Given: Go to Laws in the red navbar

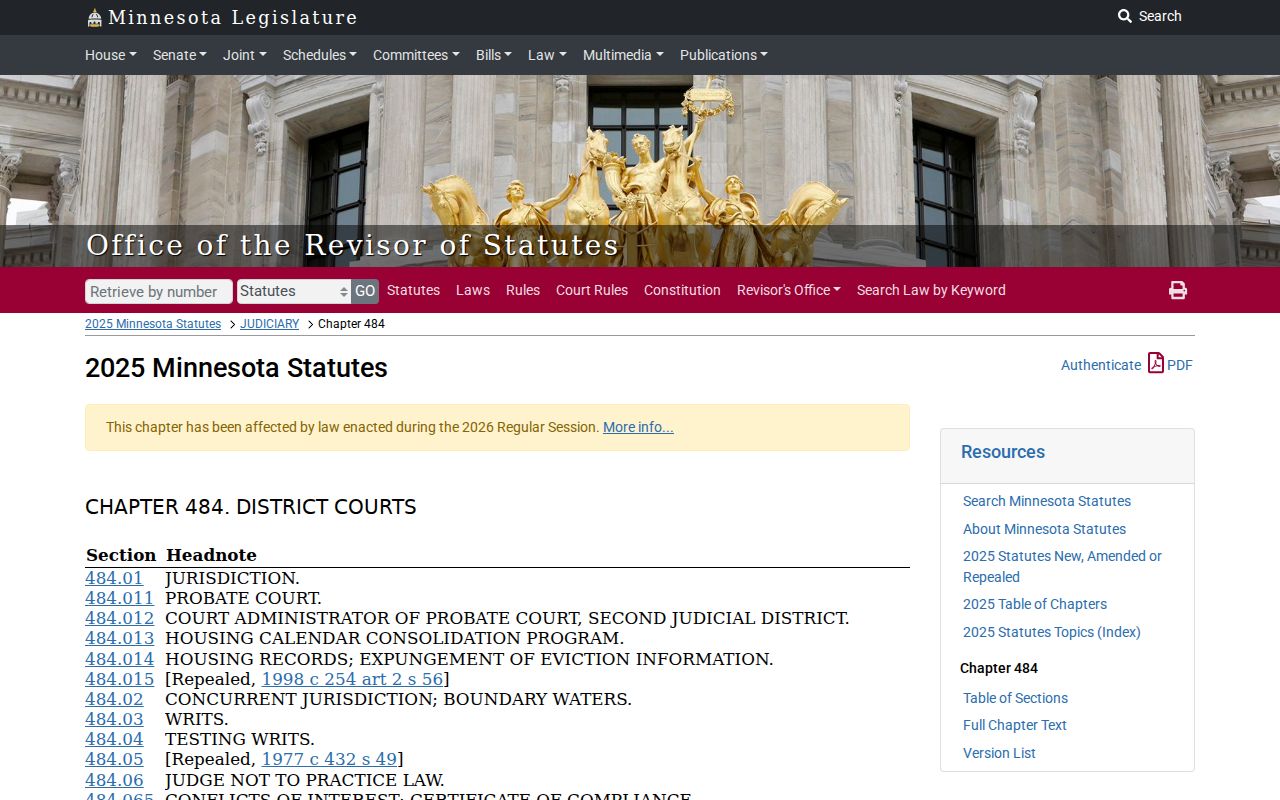Looking at the screenshot, I should [x=473, y=290].
